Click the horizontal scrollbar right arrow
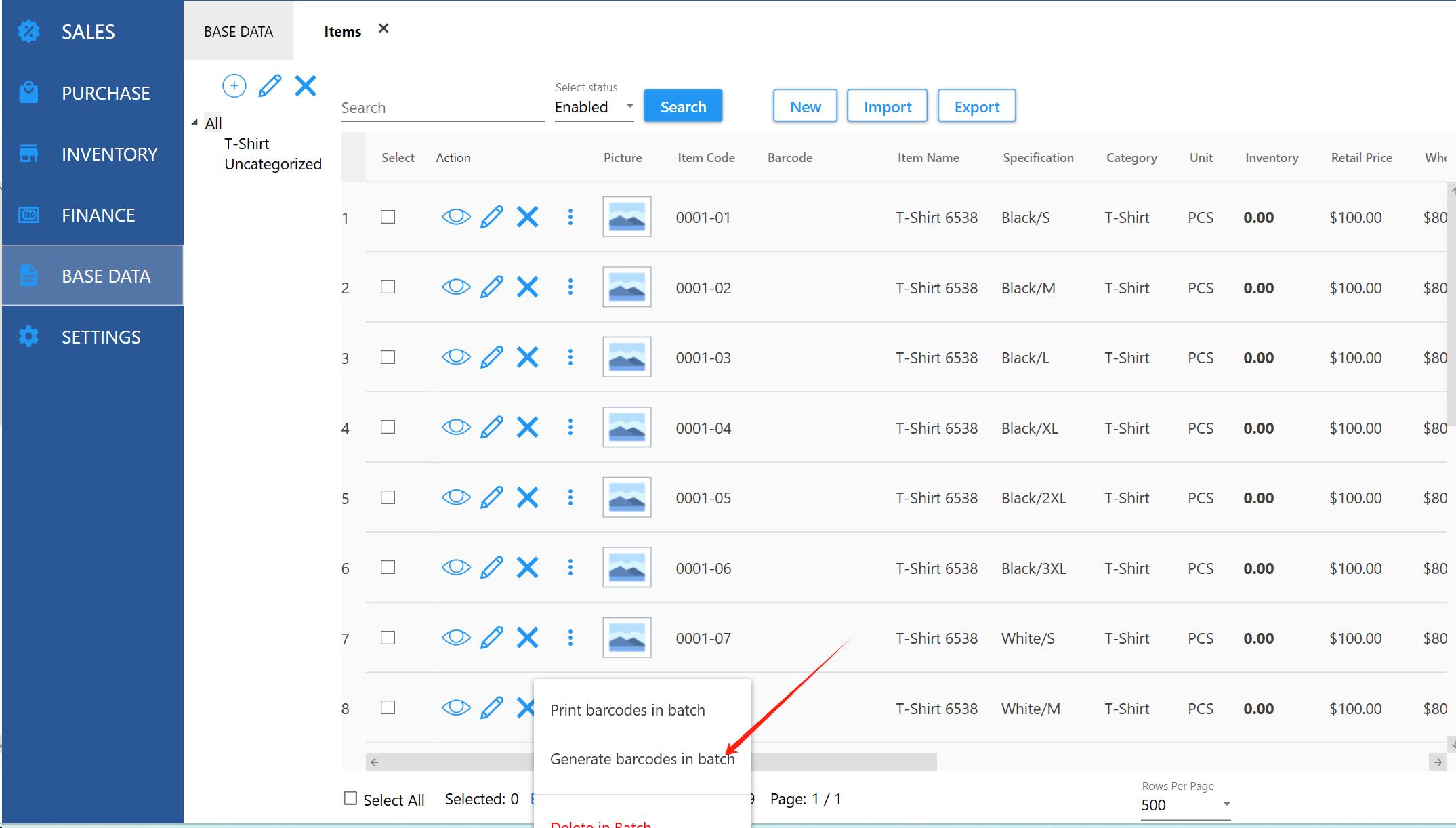1456x828 pixels. (1437, 762)
